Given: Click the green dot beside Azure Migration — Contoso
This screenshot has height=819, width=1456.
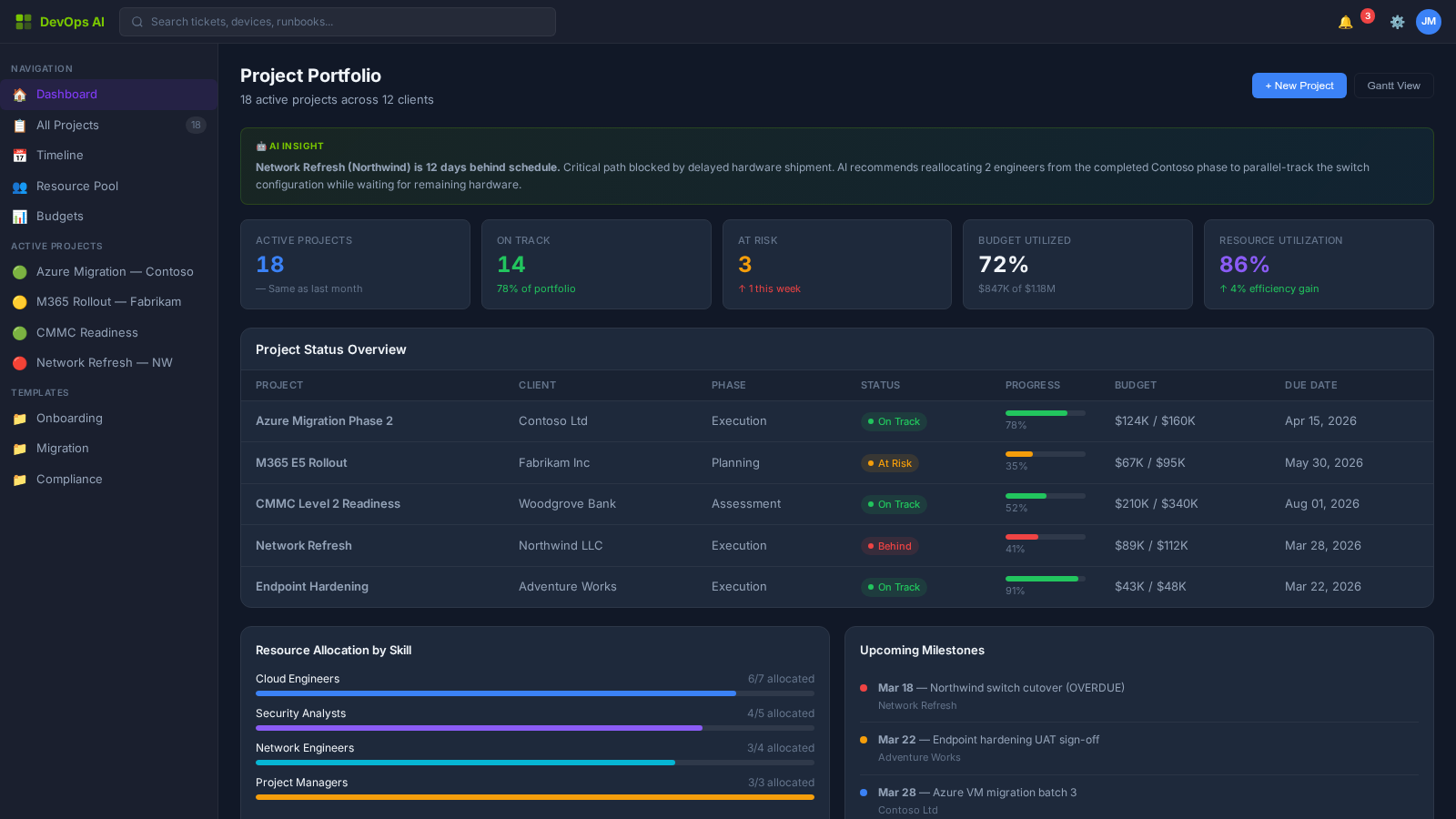Looking at the screenshot, I should coord(19,271).
